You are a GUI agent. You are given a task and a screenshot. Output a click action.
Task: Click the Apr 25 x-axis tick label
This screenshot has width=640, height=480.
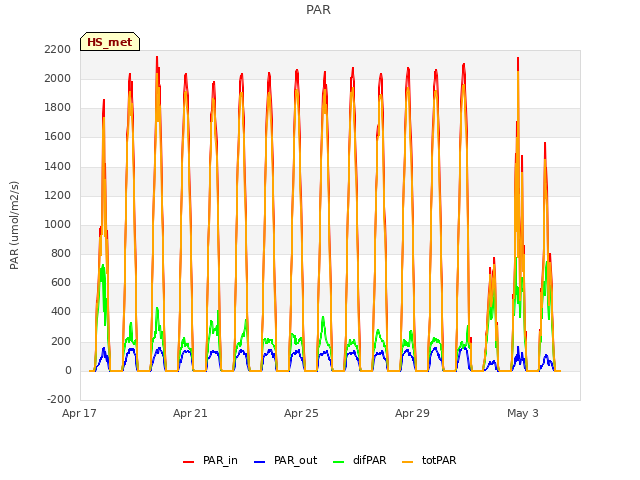tap(301, 413)
